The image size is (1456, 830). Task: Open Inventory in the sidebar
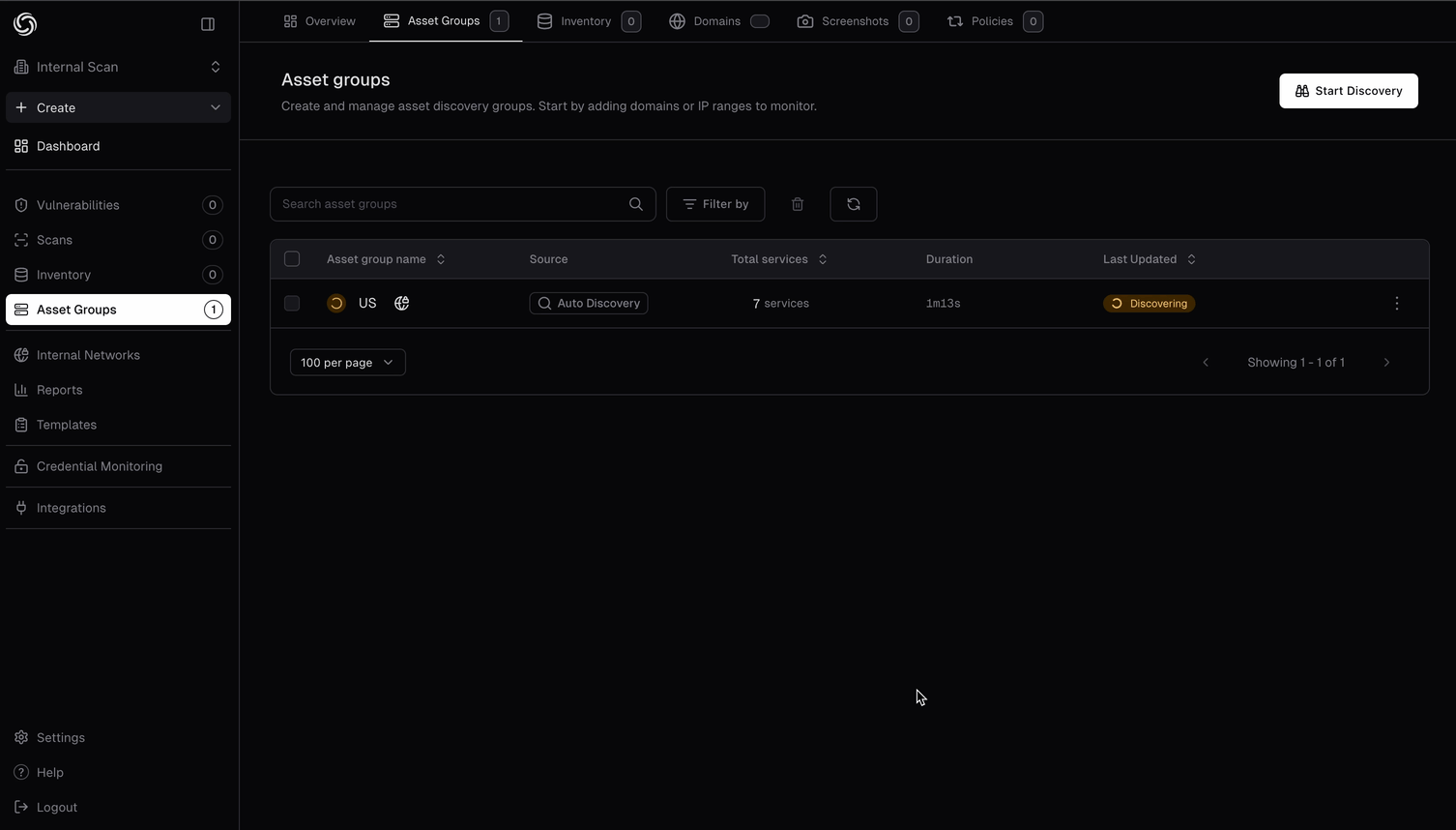pos(118,275)
